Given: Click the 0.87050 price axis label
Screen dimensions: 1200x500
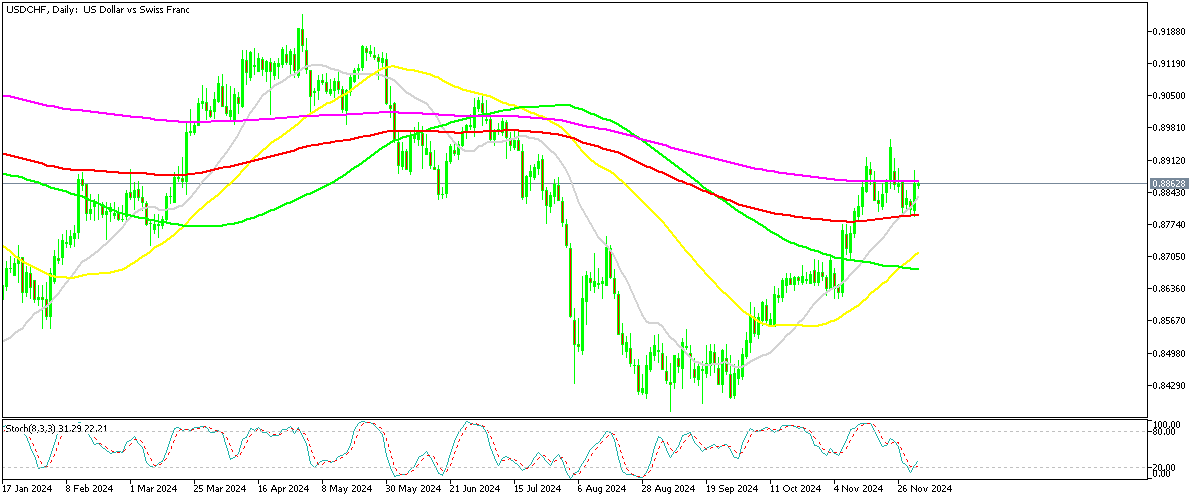Looking at the screenshot, I should (x=1170, y=257).
